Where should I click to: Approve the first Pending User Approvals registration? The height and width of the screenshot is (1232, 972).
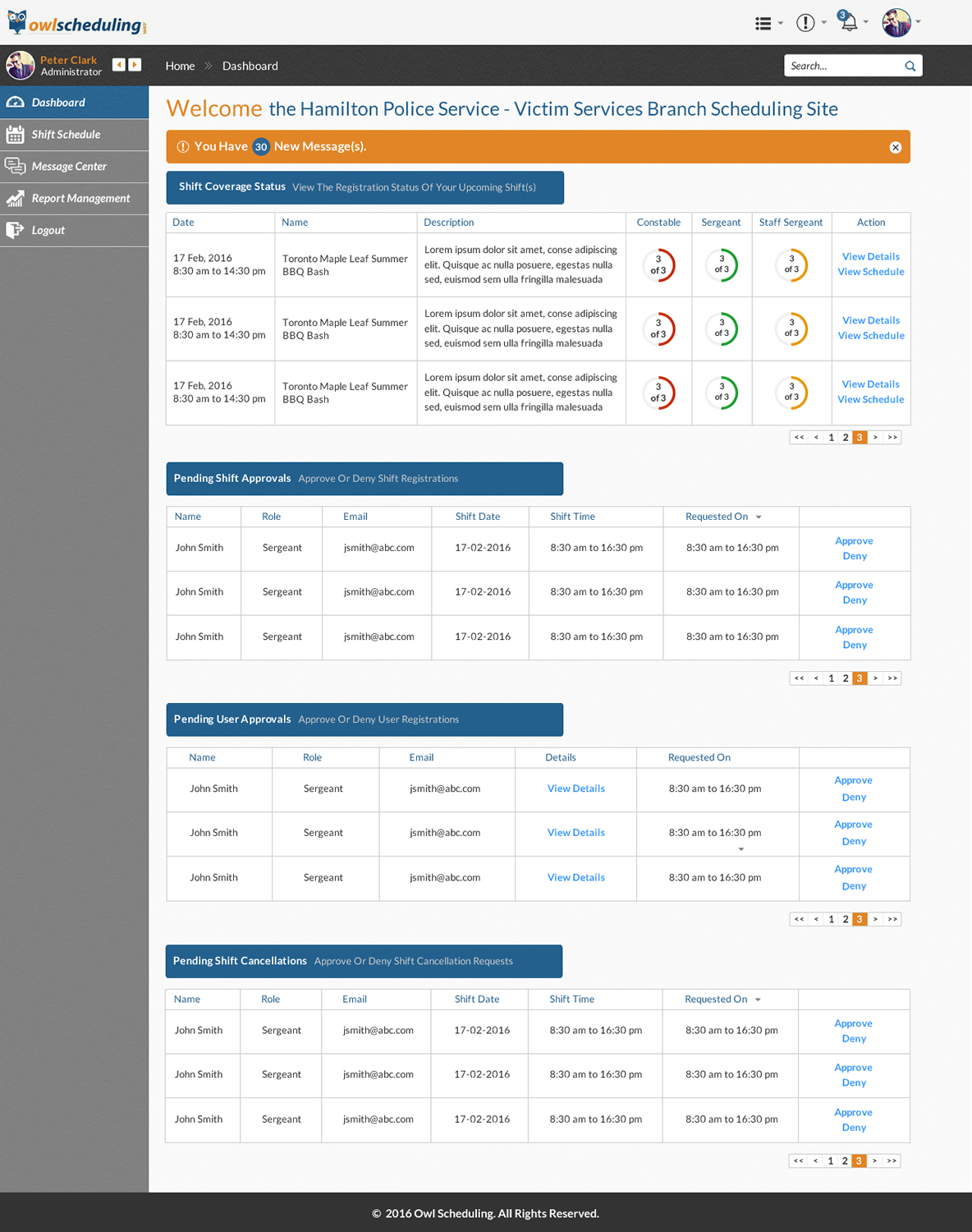(x=854, y=780)
